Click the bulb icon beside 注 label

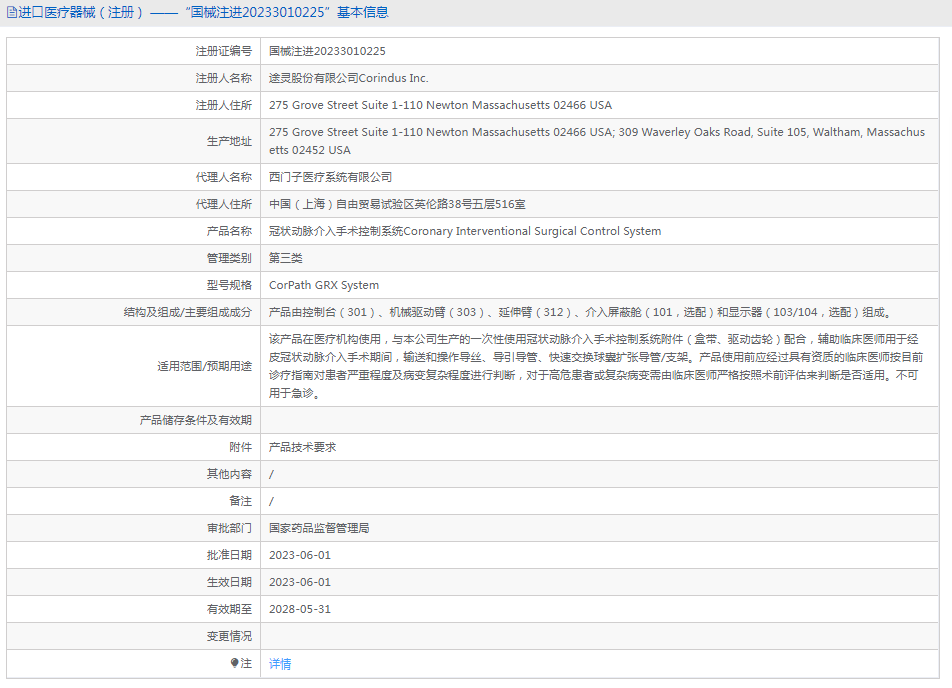[x=234, y=663]
